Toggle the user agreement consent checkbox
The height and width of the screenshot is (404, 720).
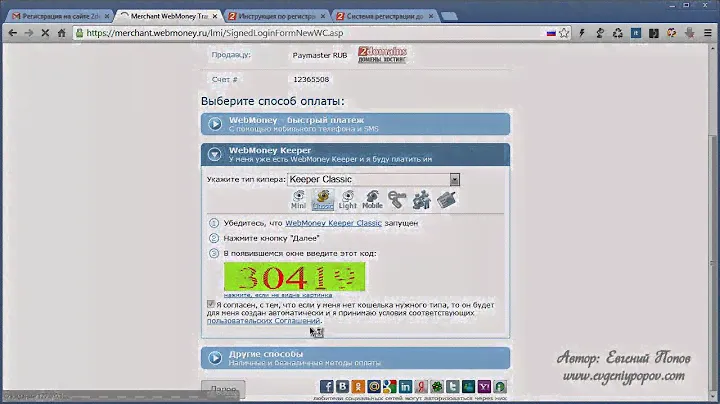point(210,303)
